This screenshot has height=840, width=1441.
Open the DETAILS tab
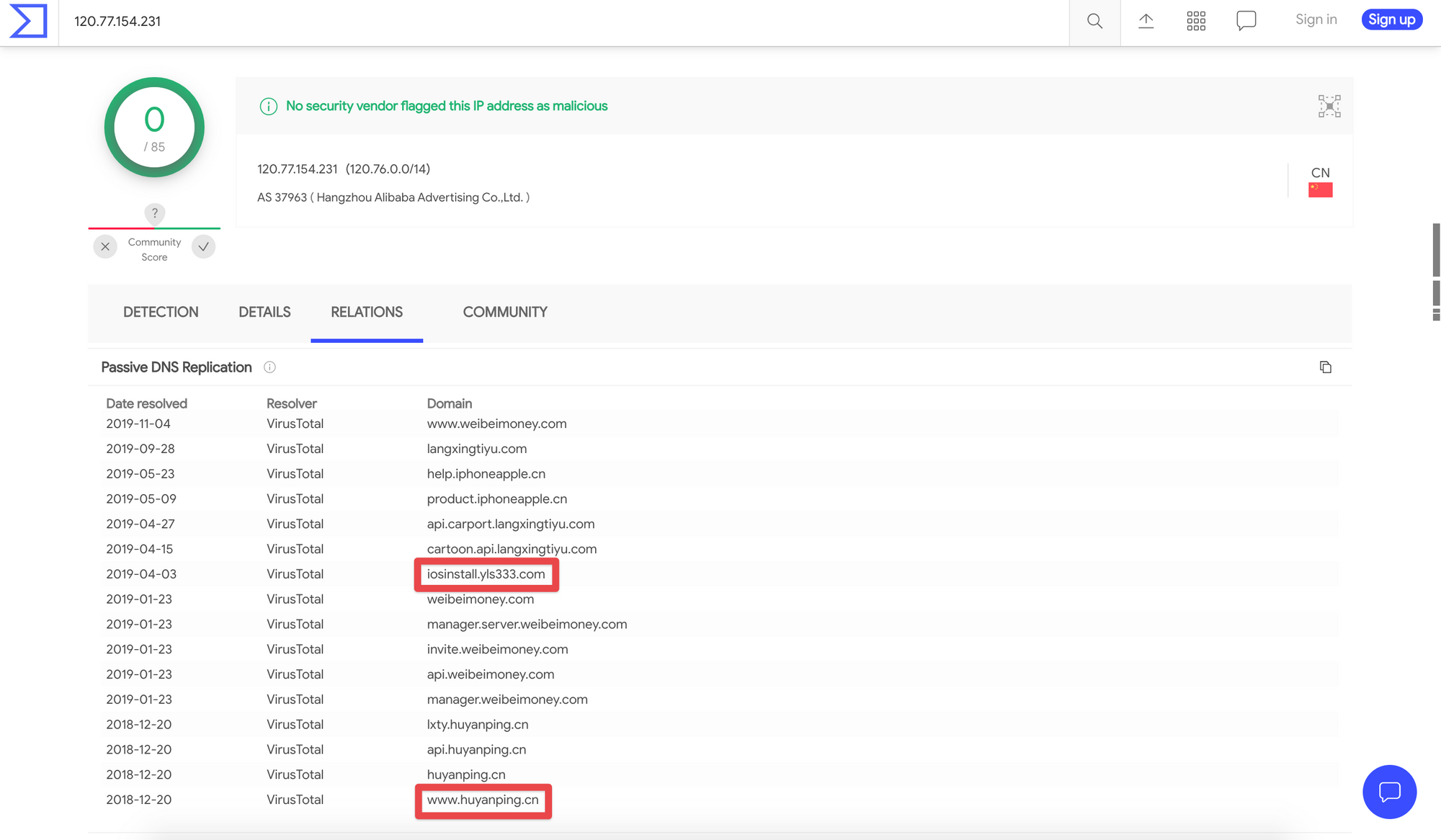(x=264, y=312)
